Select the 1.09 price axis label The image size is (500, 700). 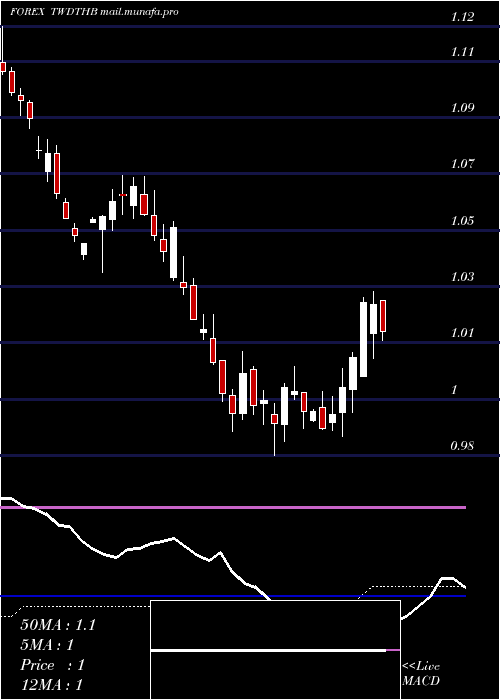(462, 108)
